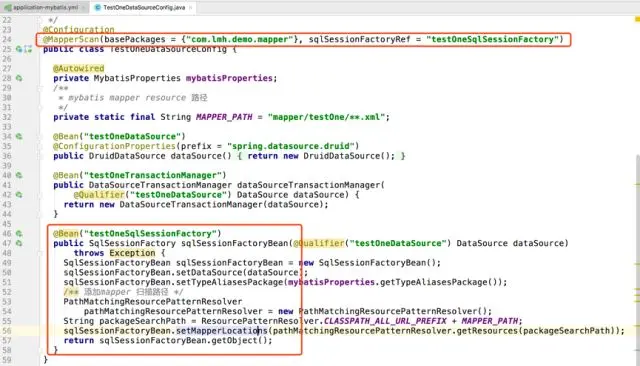Close the TestOneDataSourceConfig.java tab
This screenshot has height=366, width=640.
click(x=190, y=7)
